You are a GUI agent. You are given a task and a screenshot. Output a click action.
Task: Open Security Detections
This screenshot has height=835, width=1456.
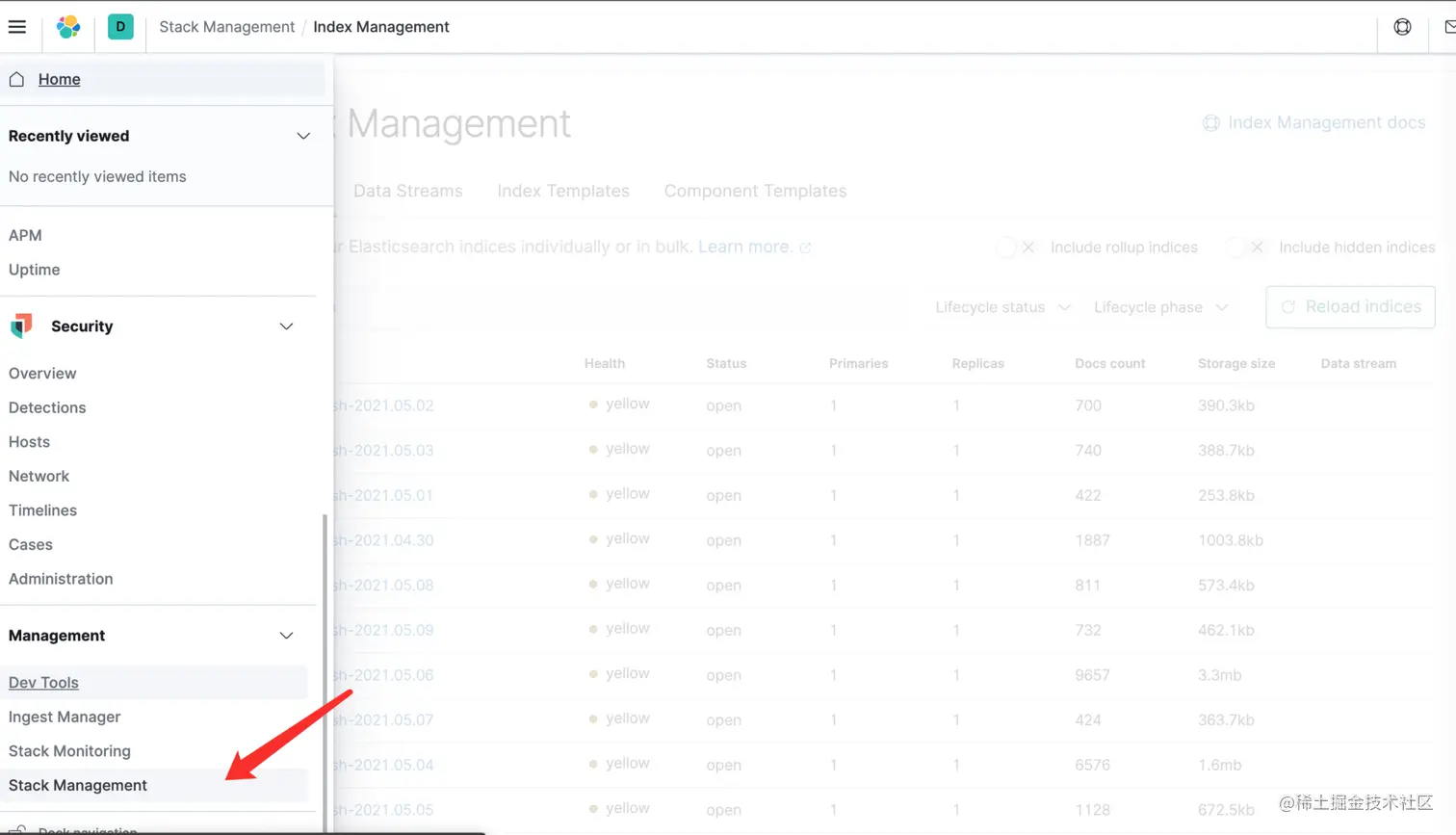pos(47,407)
